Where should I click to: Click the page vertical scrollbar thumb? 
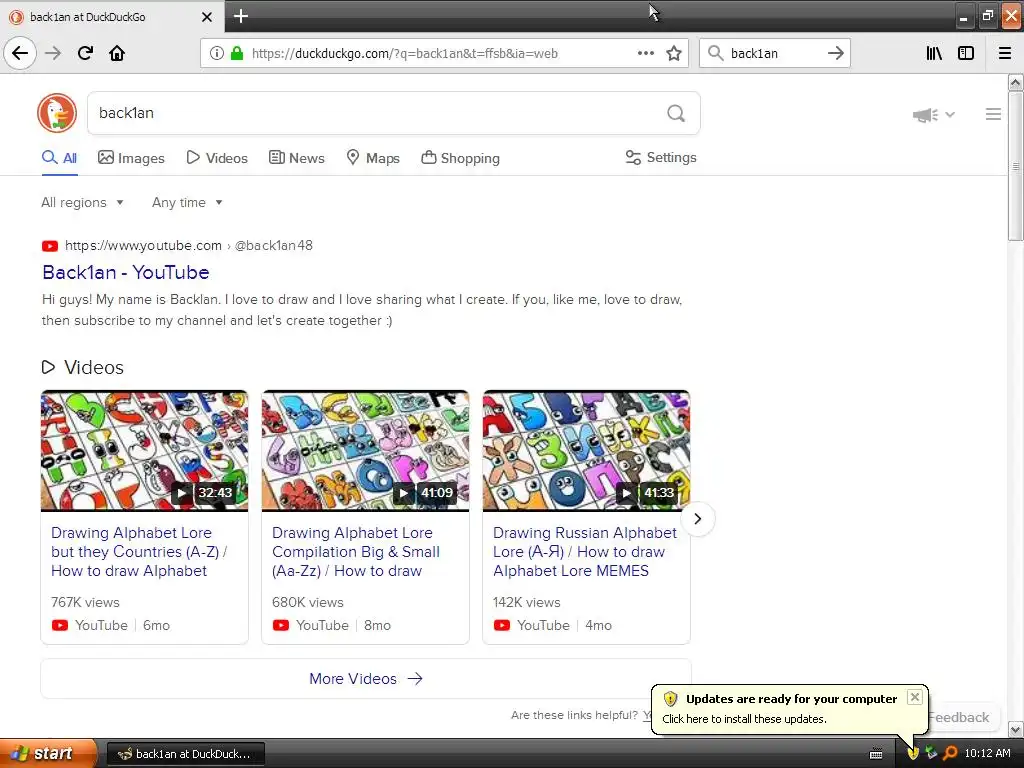click(x=1016, y=167)
